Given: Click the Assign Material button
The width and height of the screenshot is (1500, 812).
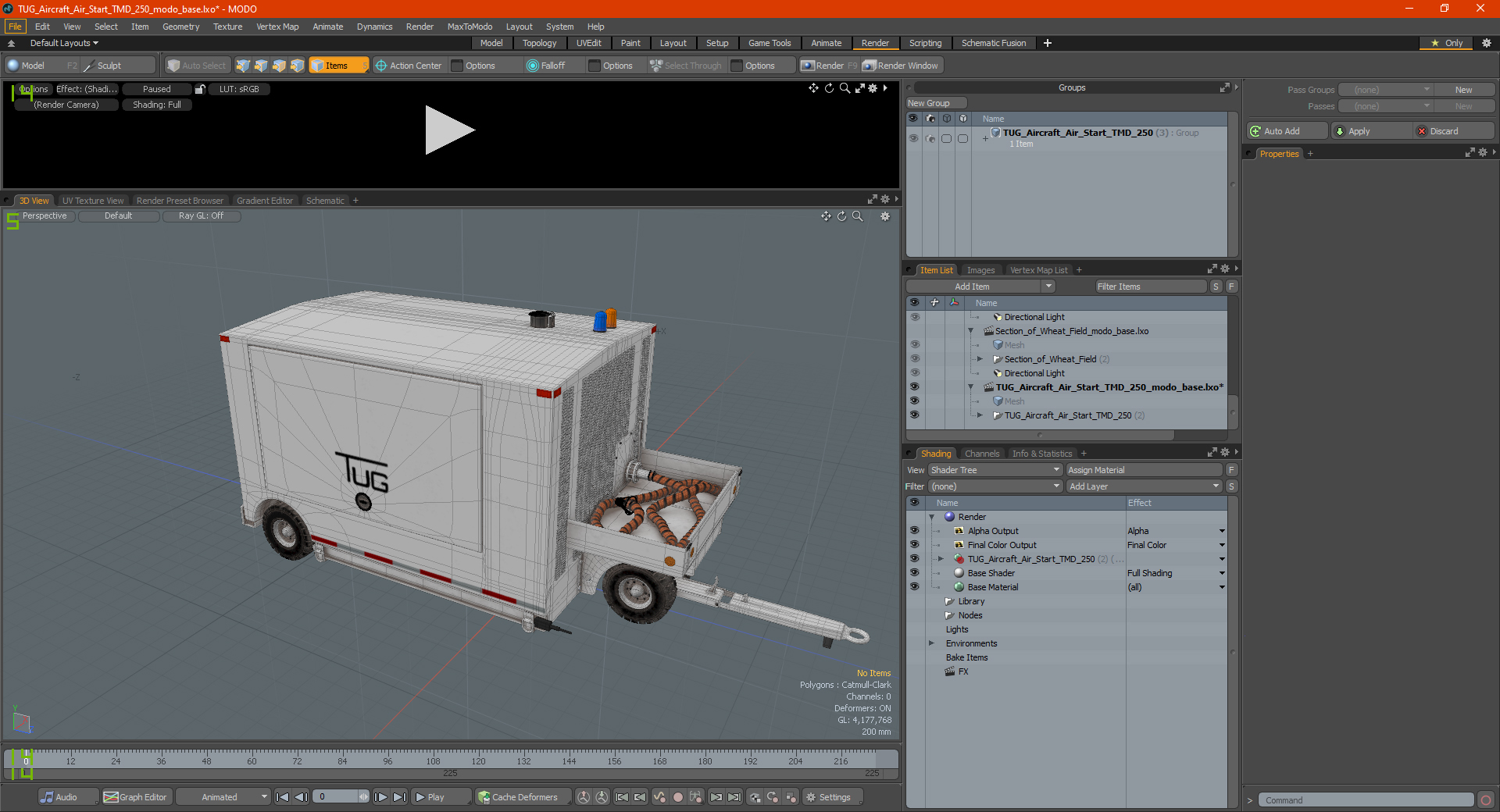Looking at the screenshot, I should 1144,470.
